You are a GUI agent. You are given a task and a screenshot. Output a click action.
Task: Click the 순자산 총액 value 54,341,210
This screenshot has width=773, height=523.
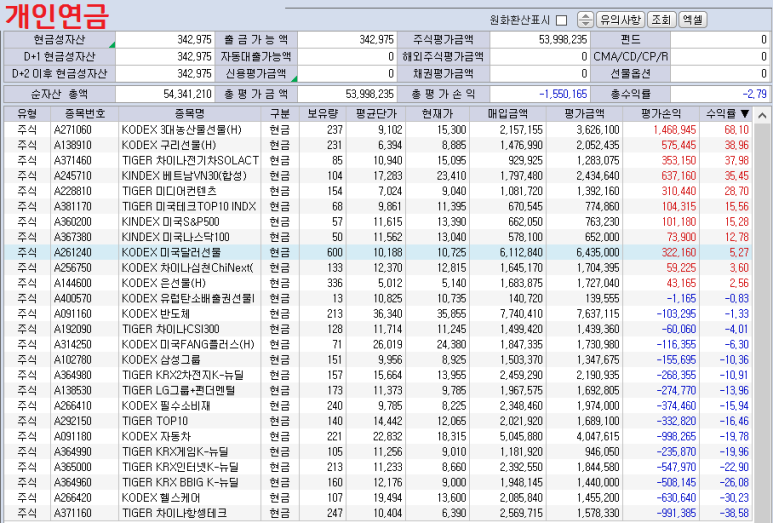point(187,94)
